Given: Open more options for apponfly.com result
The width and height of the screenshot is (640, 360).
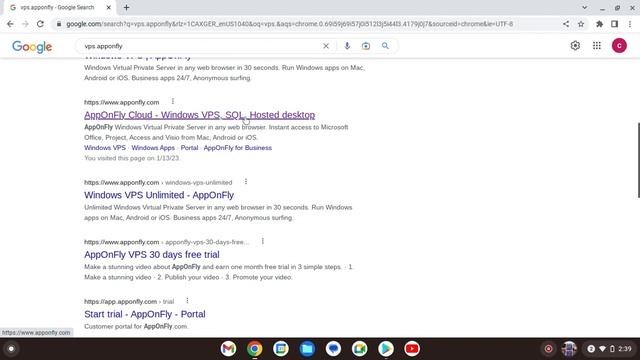Looking at the screenshot, I should click(x=173, y=101).
